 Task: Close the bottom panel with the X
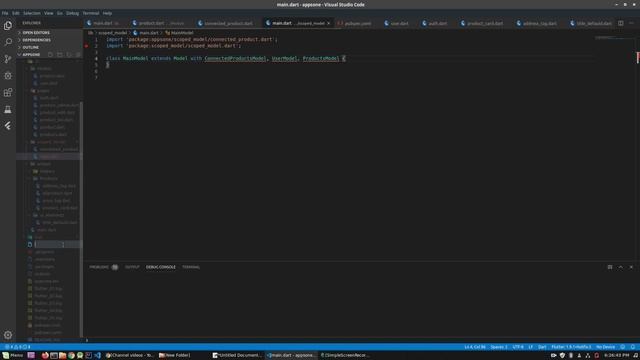(x=631, y=267)
